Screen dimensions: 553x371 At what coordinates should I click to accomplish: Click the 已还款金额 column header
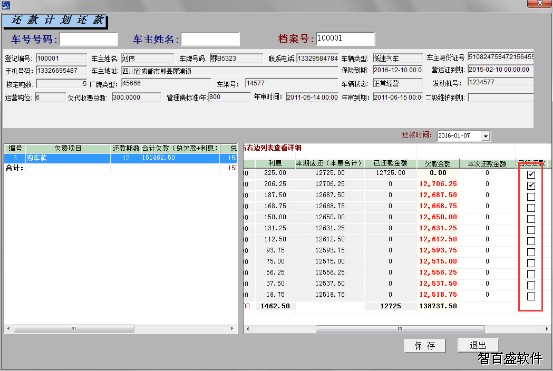(x=390, y=163)
